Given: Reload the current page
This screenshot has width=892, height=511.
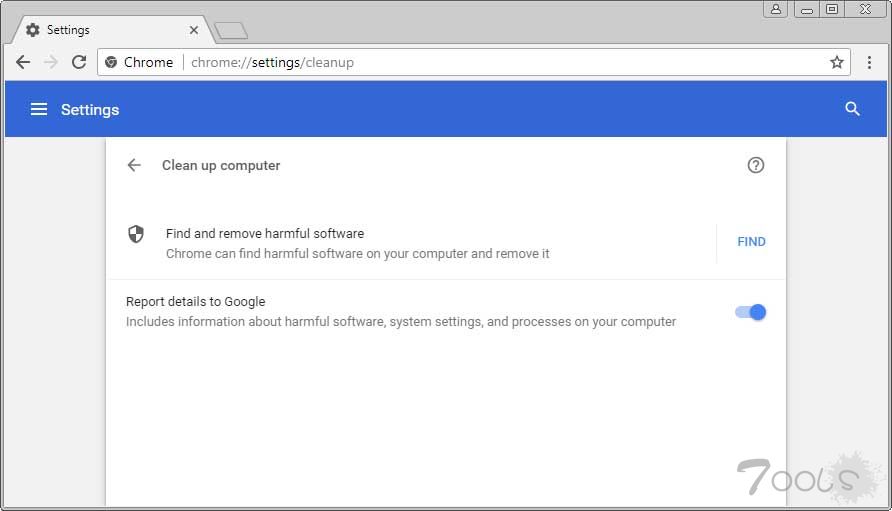Looking at the screenshot, I should click(x=79, y=62).
